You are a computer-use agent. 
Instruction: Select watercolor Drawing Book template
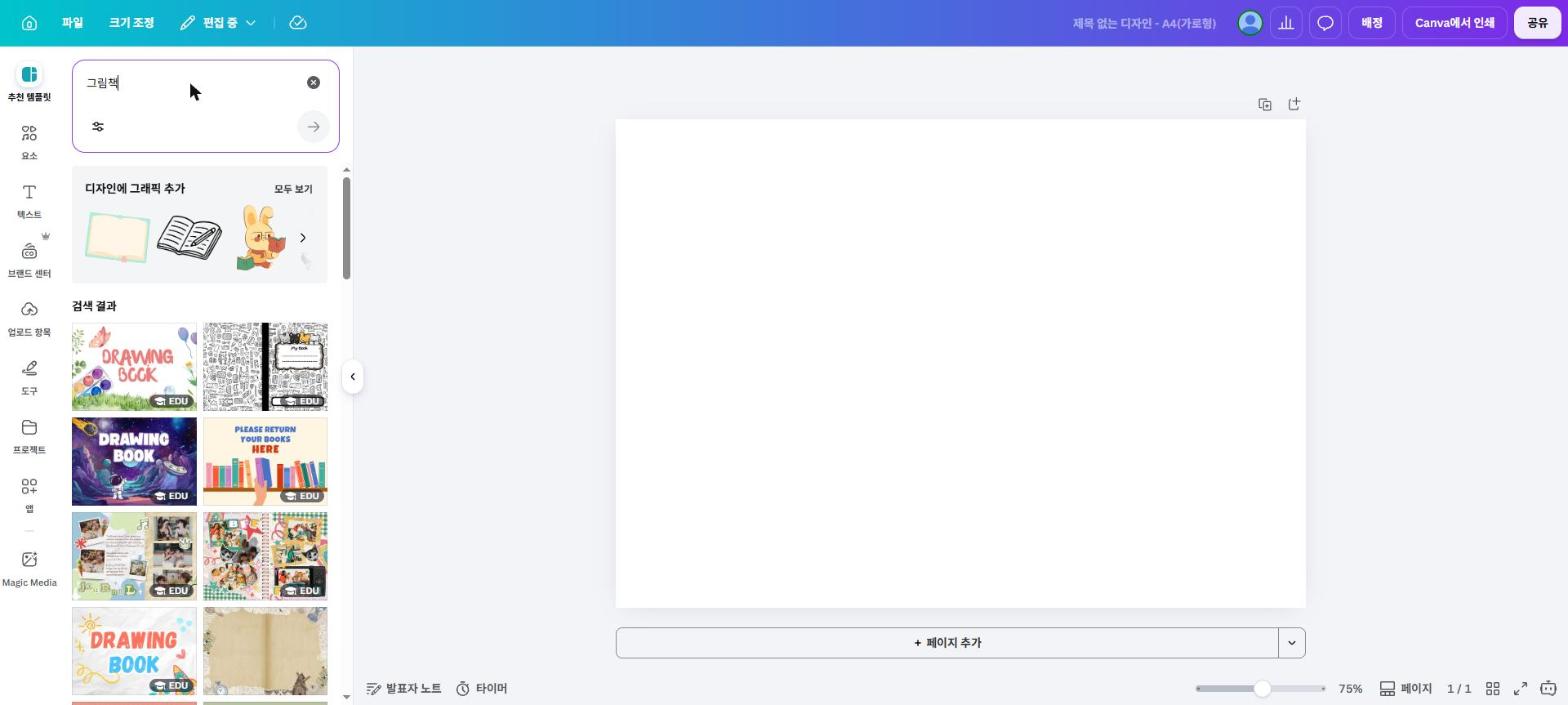point(134,367)
